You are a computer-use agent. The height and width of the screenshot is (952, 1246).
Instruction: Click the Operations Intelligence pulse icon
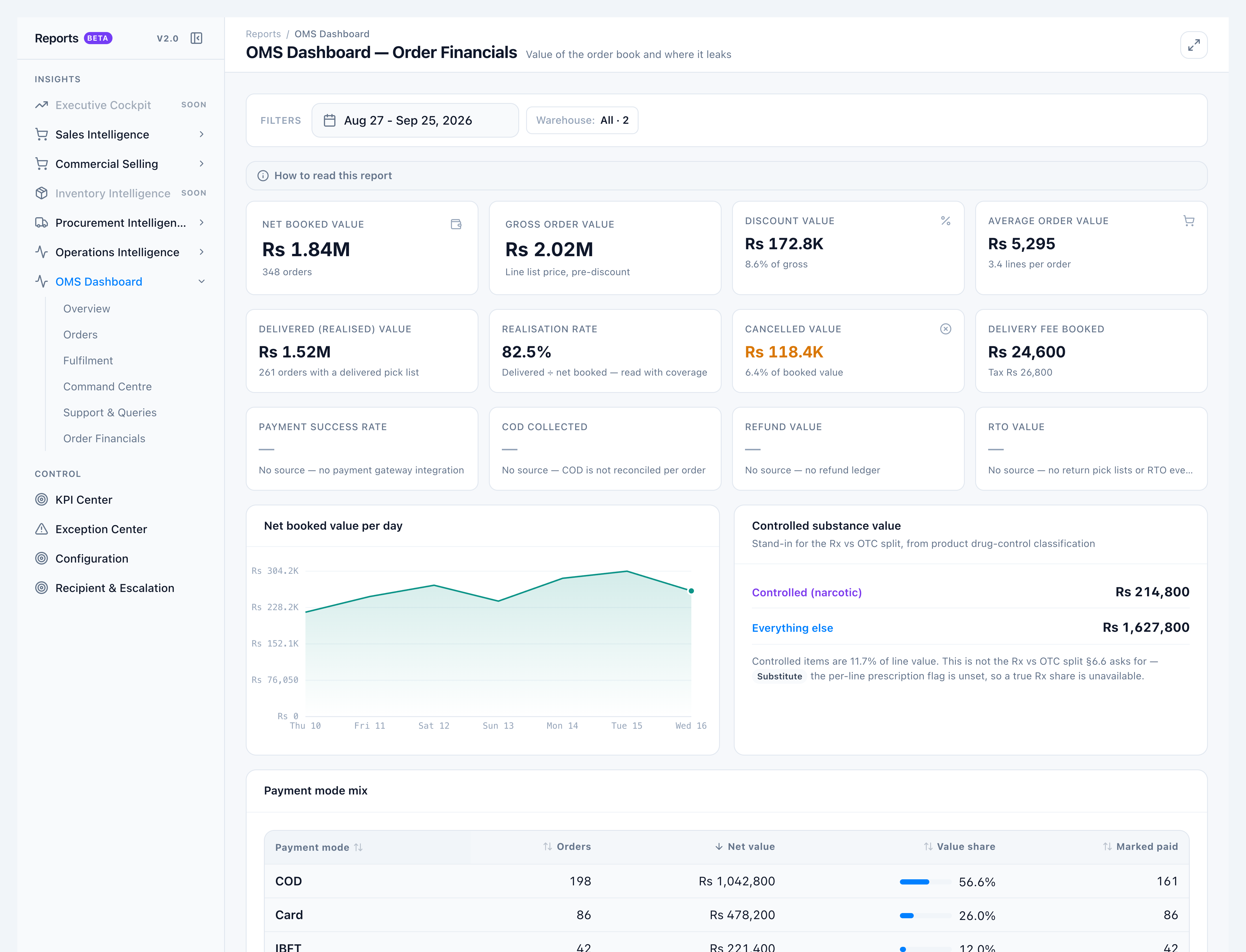click(x=41, y=252)
